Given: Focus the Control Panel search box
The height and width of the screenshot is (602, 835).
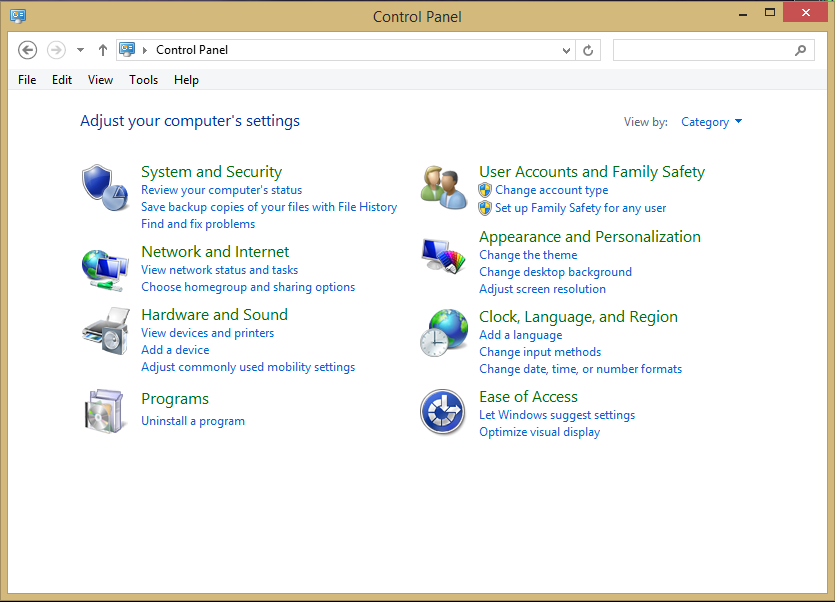Looking at the screenshot, I should pos(714,50).
